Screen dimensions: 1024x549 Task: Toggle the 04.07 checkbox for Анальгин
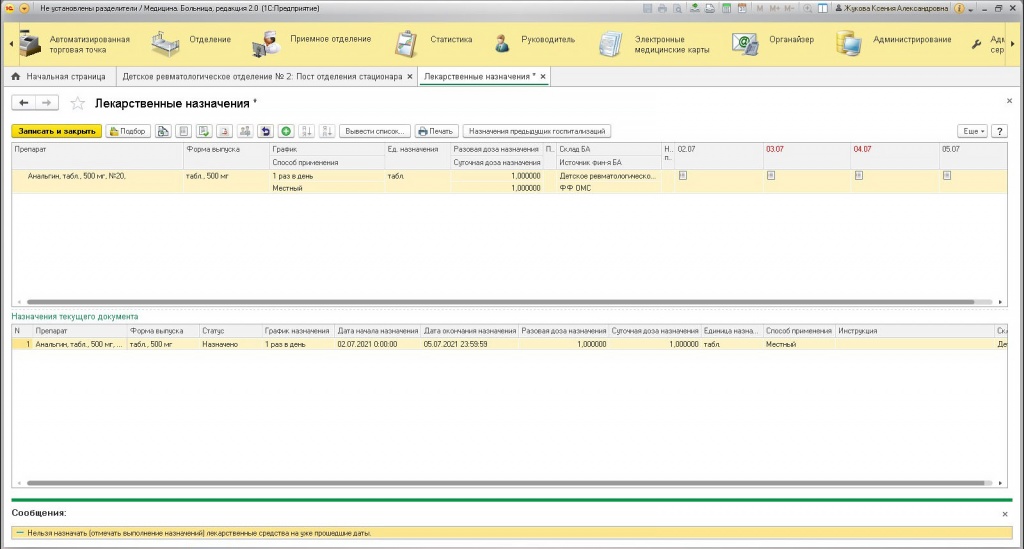click(859, 176)
